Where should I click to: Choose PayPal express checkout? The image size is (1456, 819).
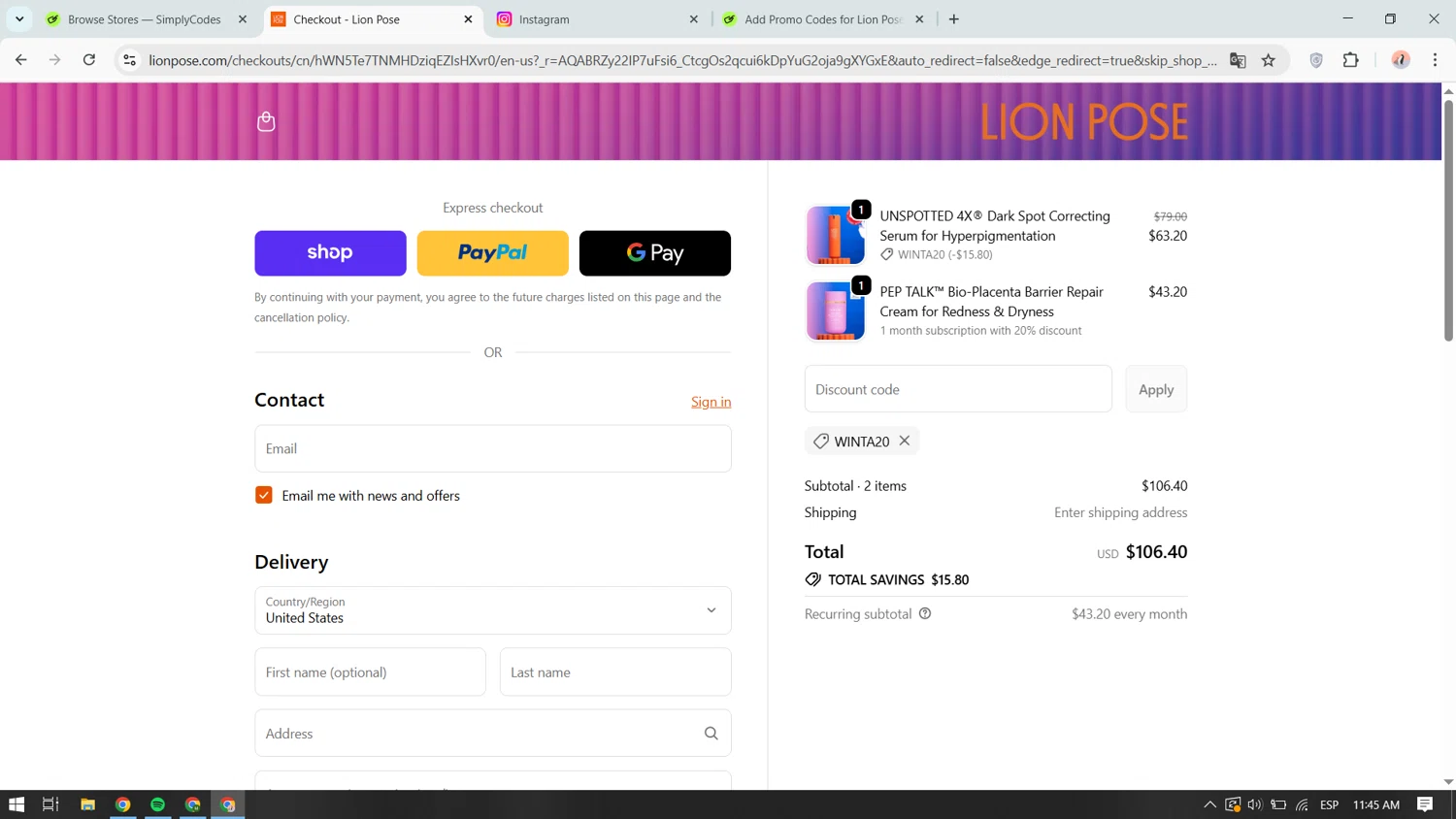[x=492, y=253]
